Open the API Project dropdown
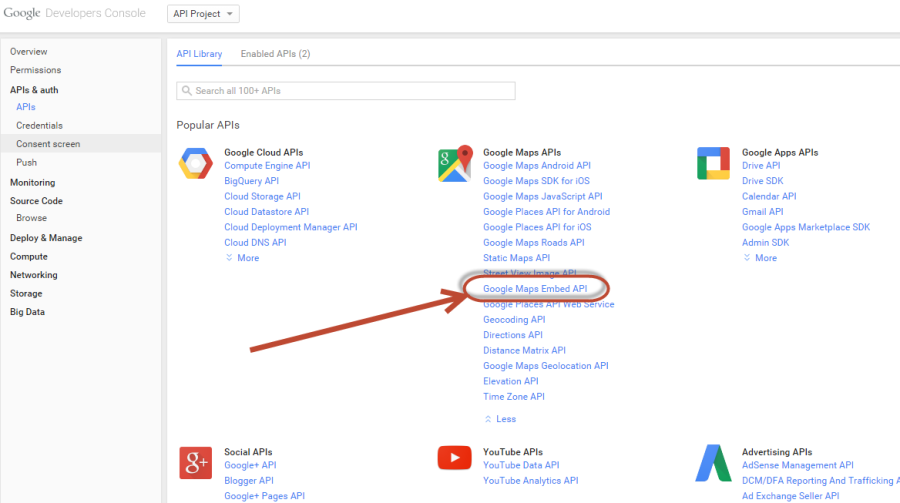Screen dimensions: 900x503 [x=203, y=14]
